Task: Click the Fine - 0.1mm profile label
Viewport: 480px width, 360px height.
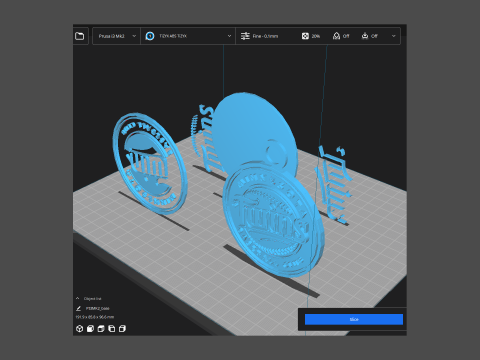Action: (265, 36)
